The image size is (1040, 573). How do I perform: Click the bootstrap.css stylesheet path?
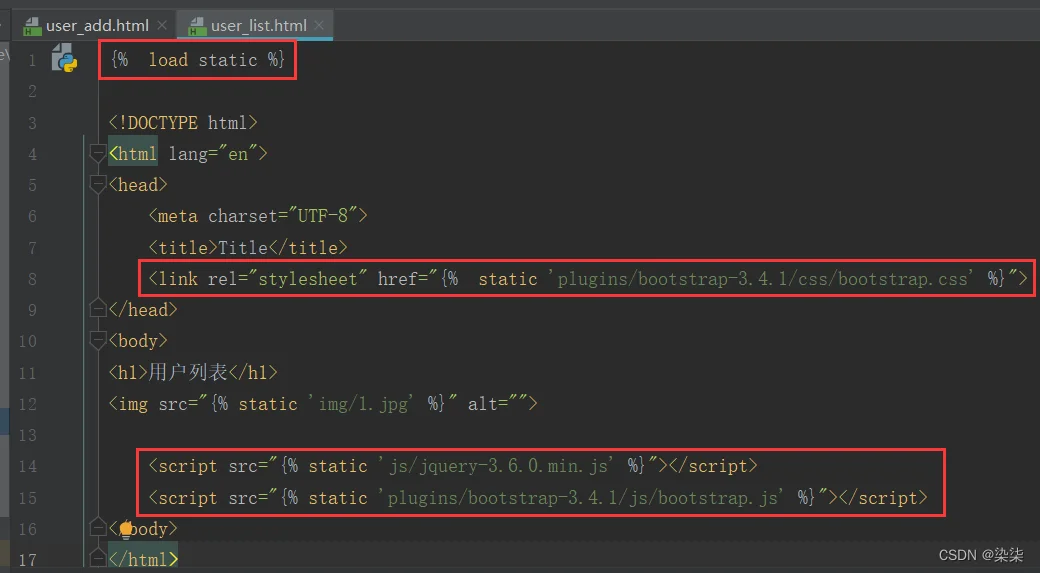[761, 279]
